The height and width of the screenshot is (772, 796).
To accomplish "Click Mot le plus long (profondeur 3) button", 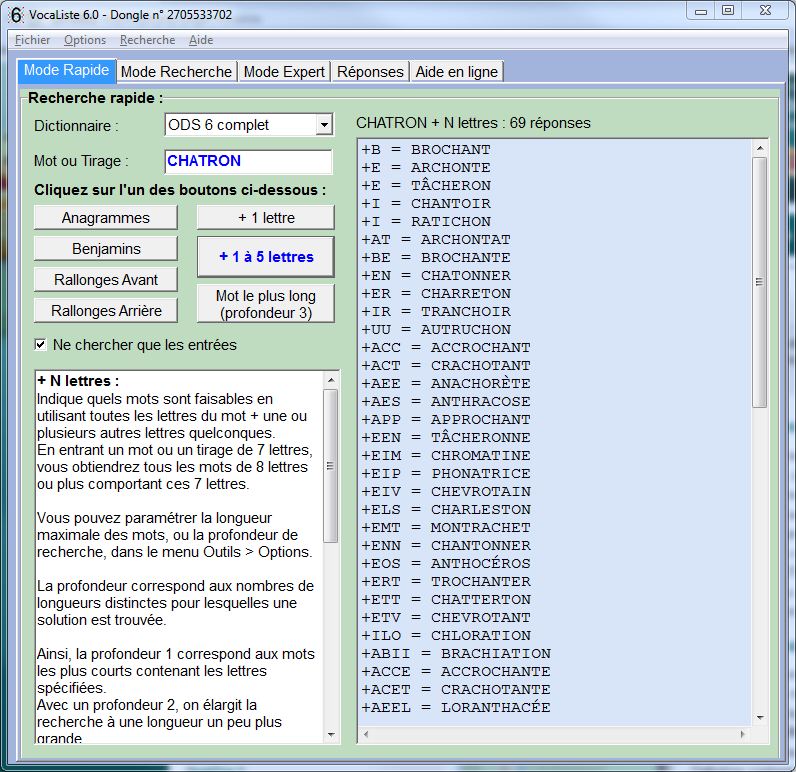I will coord(266,304).
